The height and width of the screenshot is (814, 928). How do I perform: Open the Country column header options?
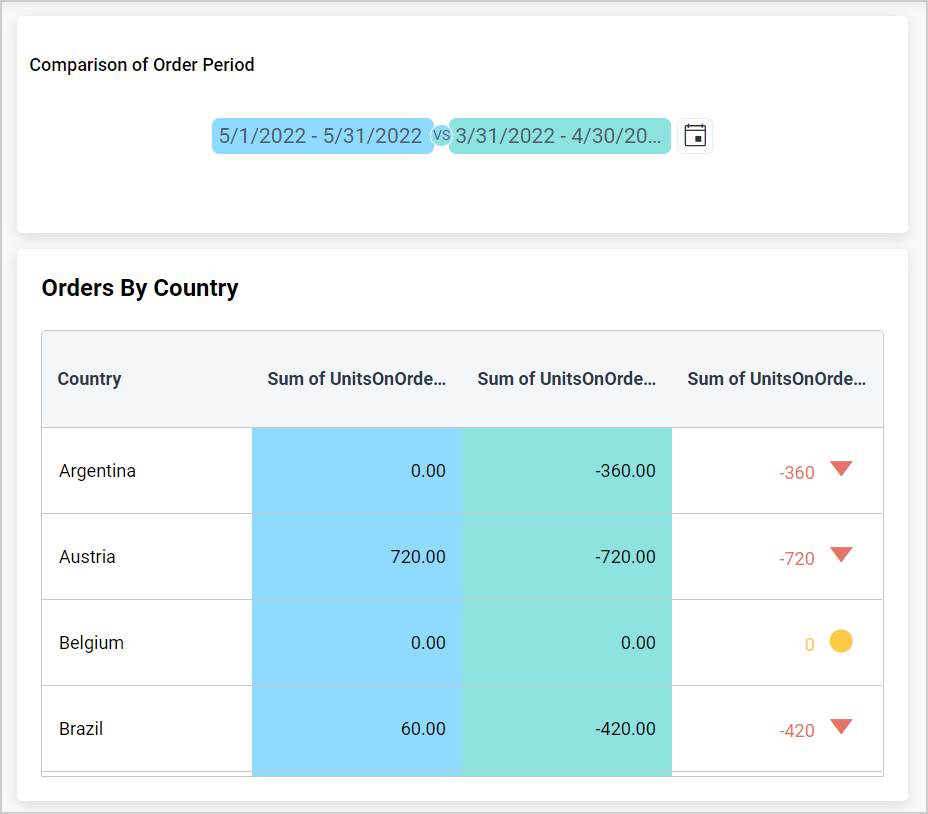(x=89, y=379)
